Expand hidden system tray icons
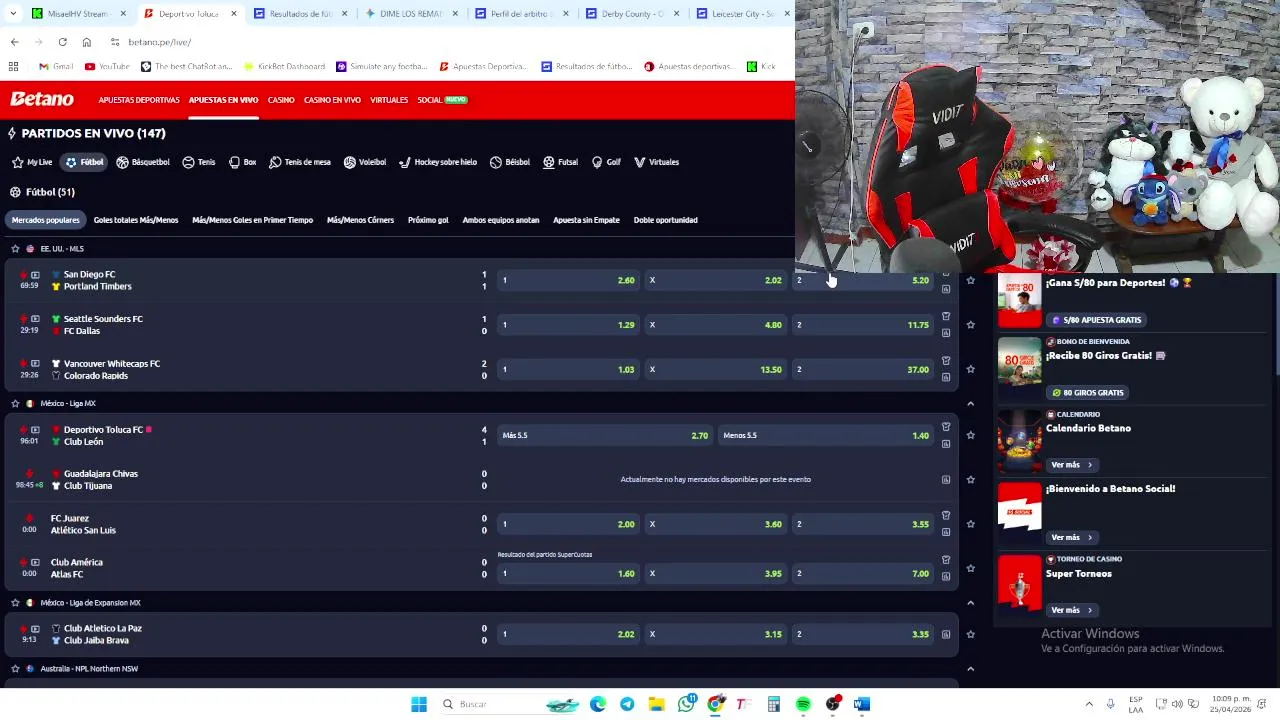 (x=1089, y=704)
